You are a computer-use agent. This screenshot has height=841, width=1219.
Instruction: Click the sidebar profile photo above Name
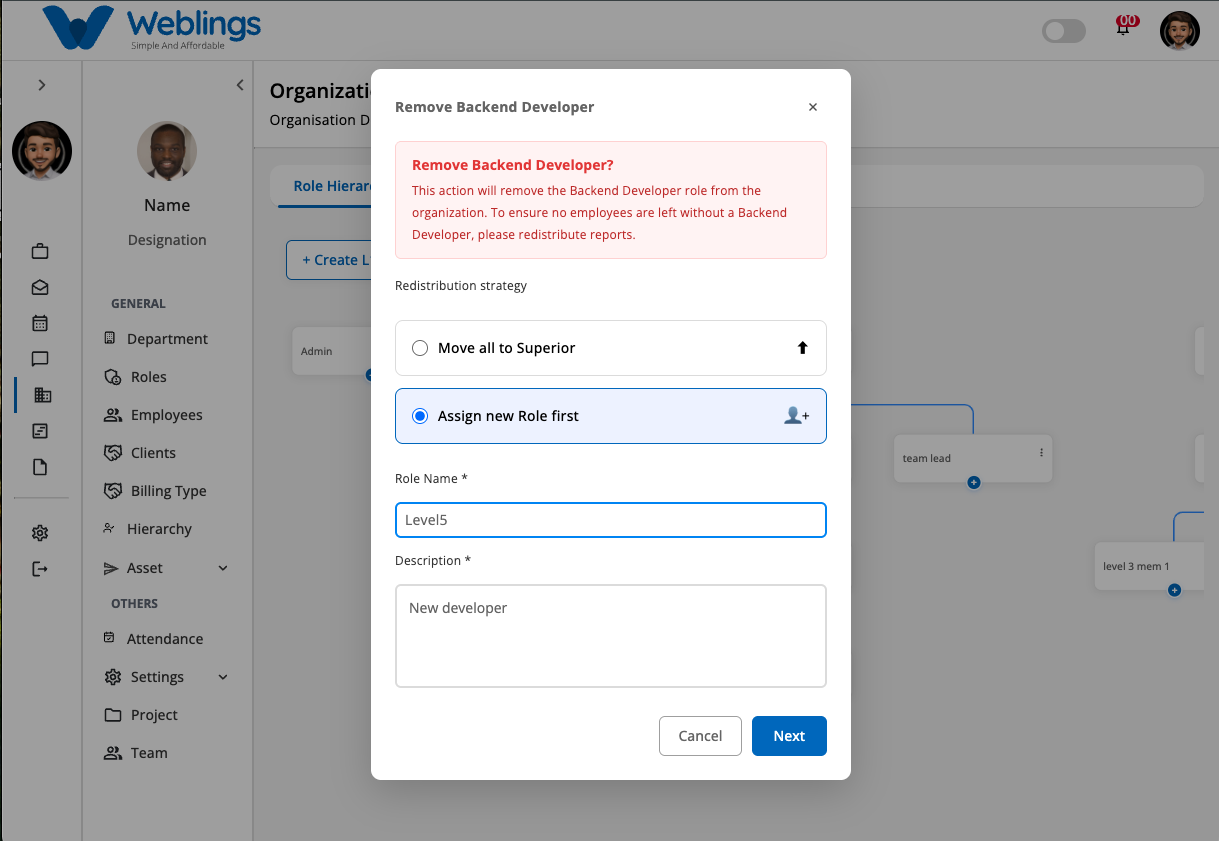coord(167,152)
